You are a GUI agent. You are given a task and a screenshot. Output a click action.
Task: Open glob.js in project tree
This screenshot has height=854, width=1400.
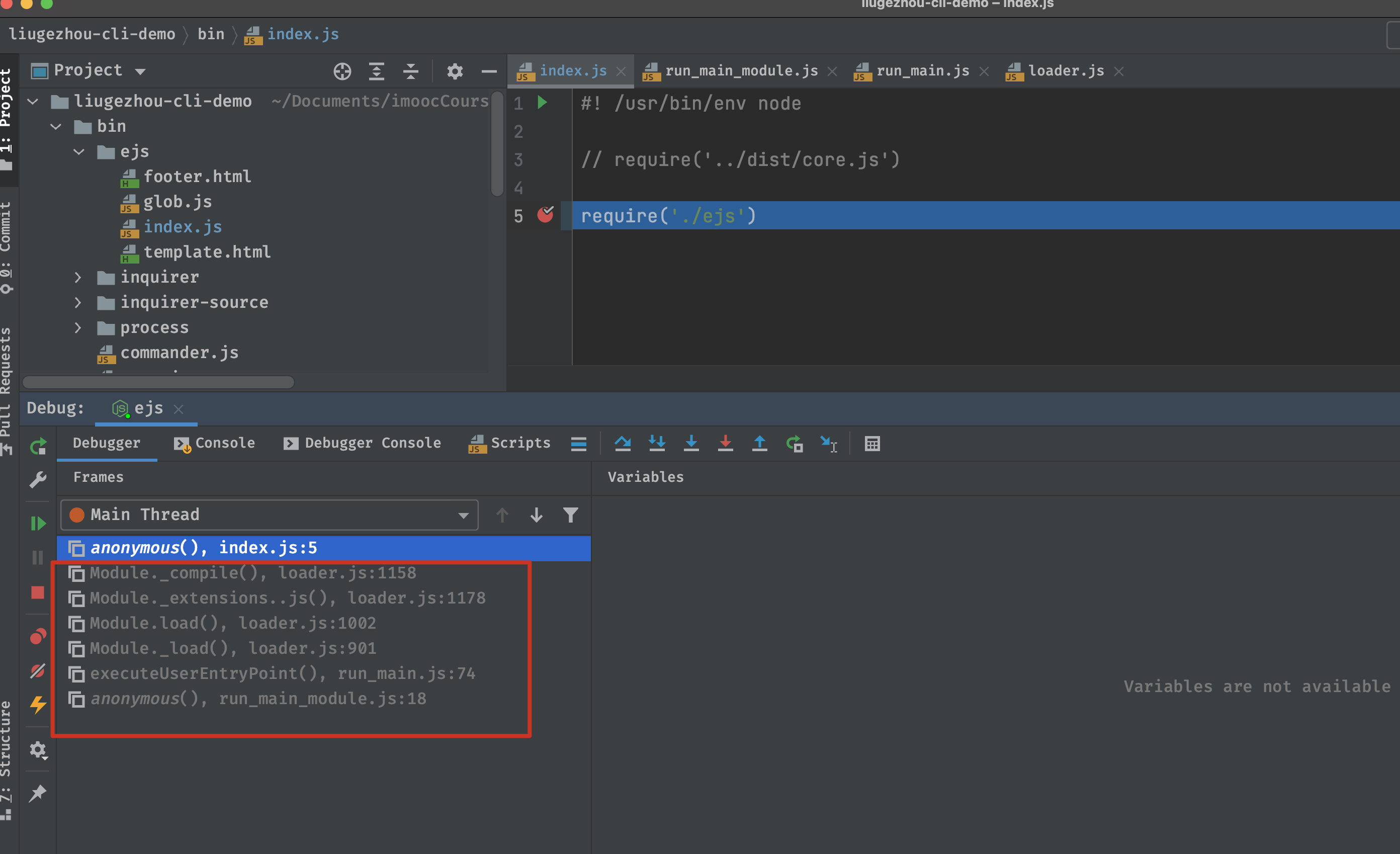pyautogui.click(x=178, y=202)
